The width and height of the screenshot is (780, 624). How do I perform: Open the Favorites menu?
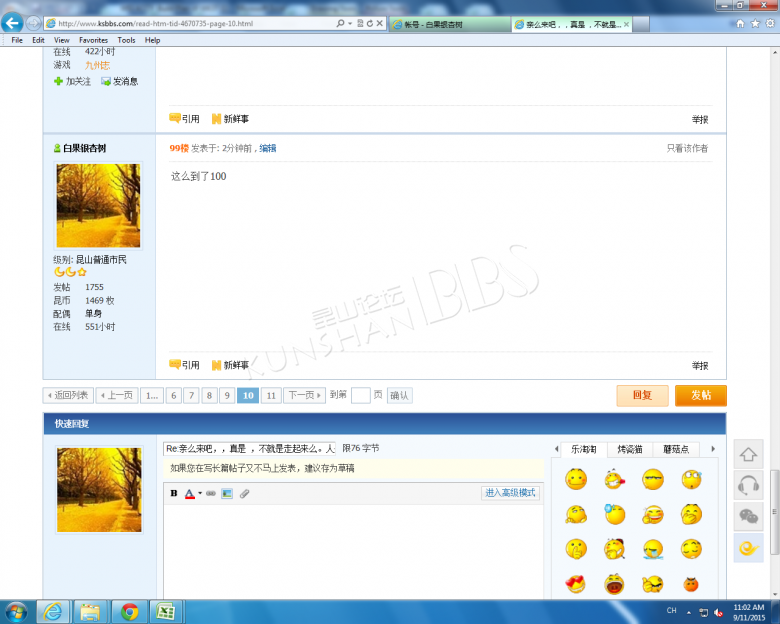[x=94, y=40]
